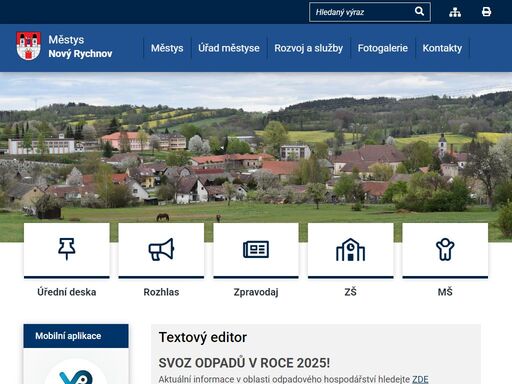The height and width of the screenshot is (384, 512).
Task: Follow the ZDE link about waste info
Action: tap(420, 379)
